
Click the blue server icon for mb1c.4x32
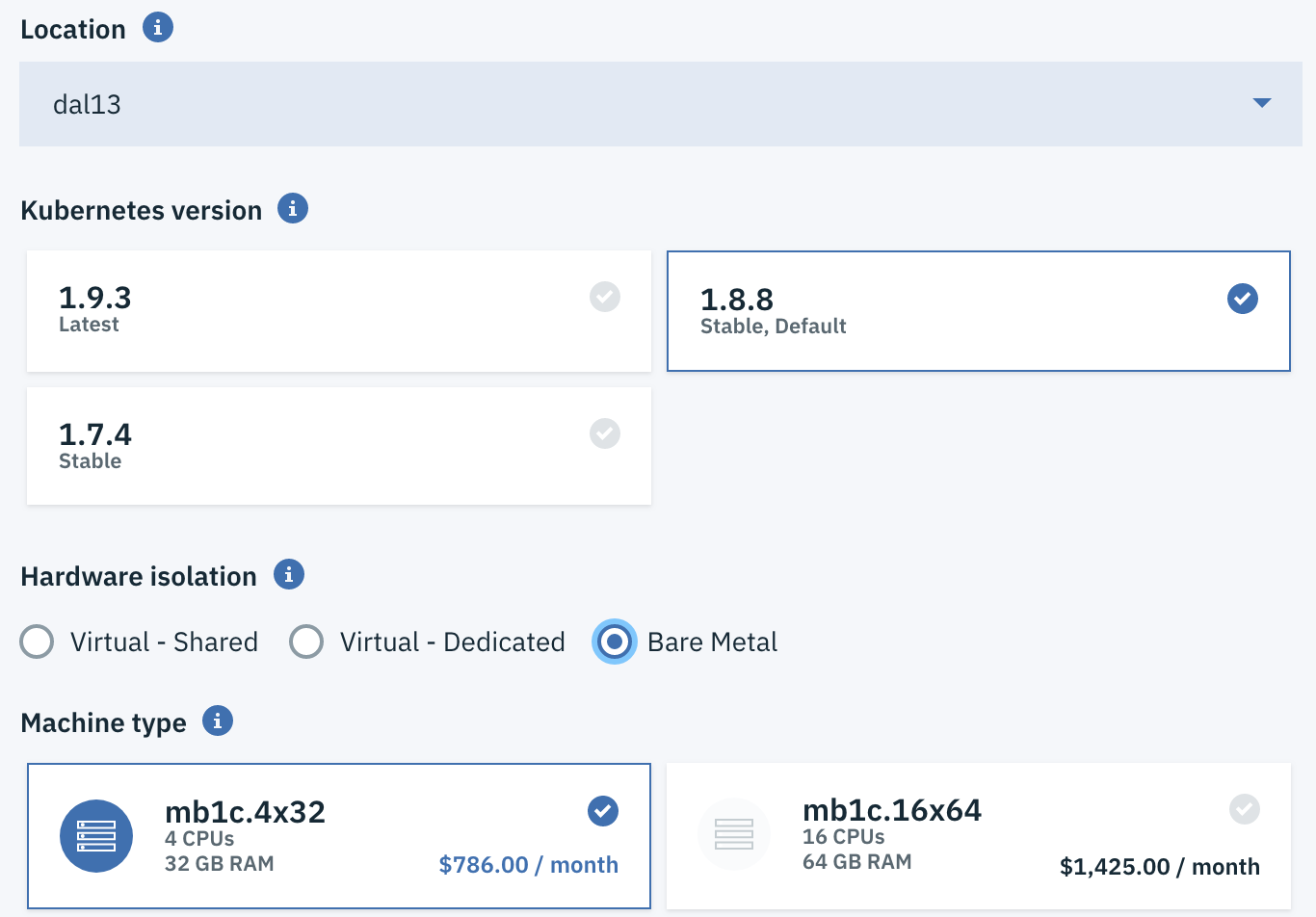pyautogui.click(x=96, y=836)
